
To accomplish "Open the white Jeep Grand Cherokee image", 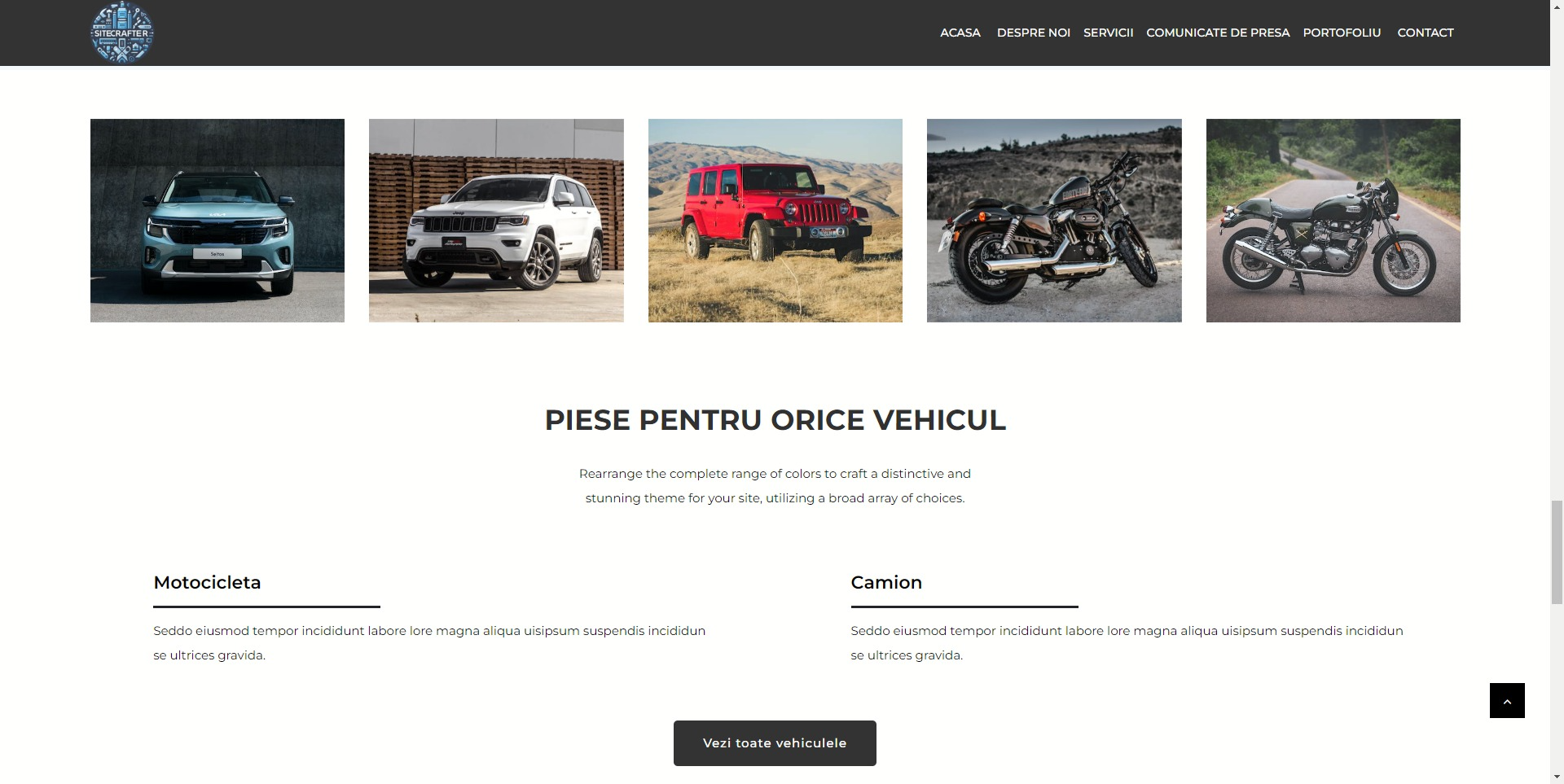I will pos(496,221).
